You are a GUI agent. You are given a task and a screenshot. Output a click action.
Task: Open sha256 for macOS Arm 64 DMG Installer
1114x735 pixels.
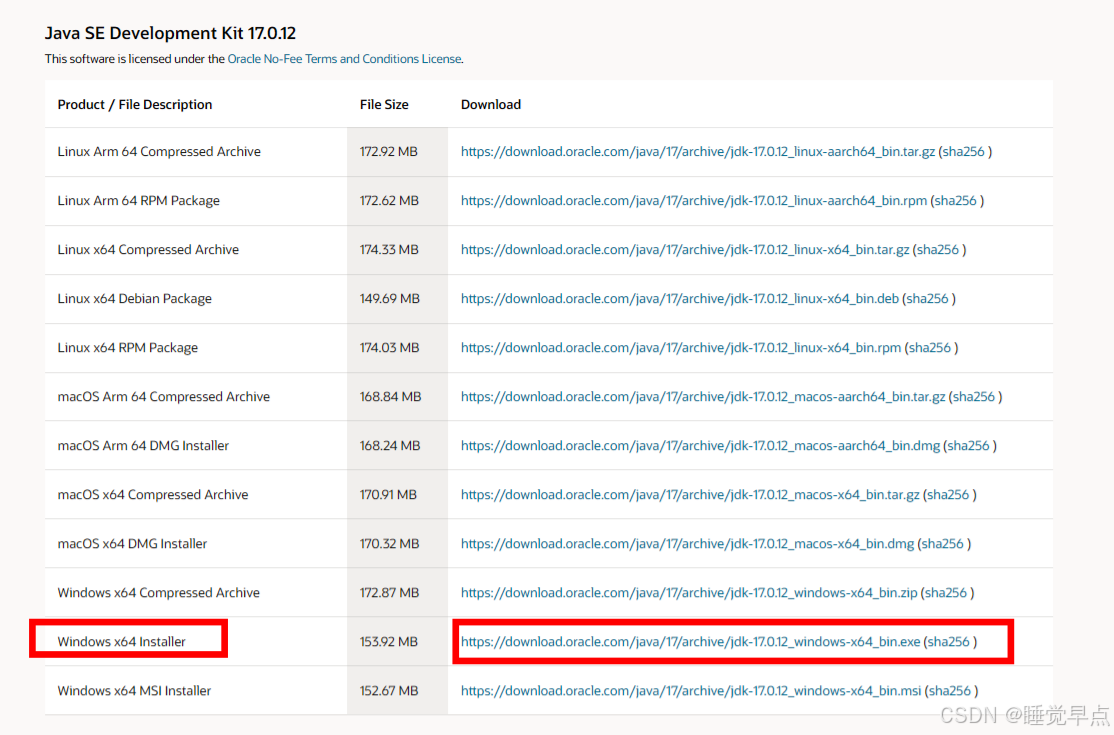click(968, 445)
